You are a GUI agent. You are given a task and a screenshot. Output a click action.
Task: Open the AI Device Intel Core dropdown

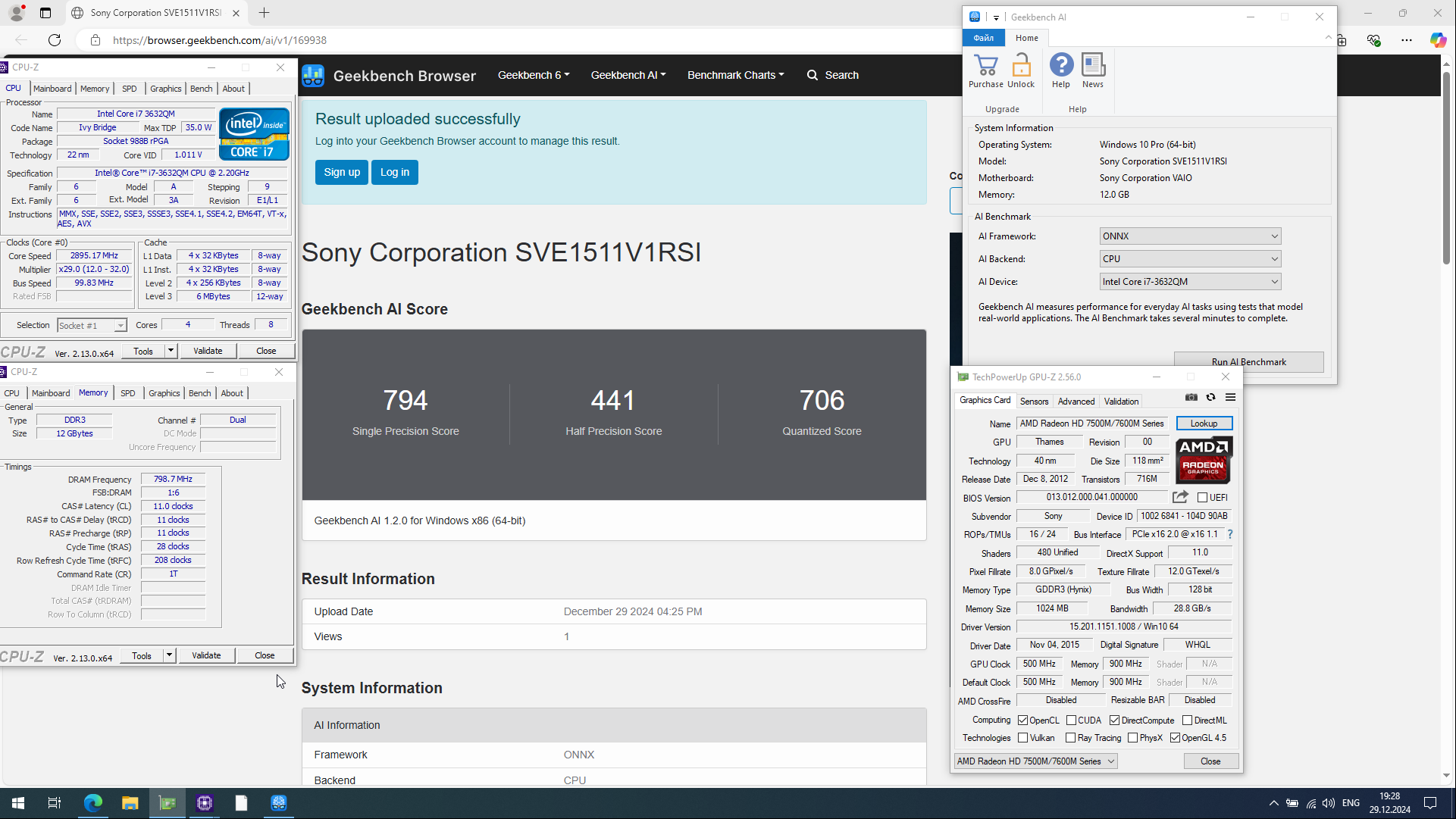(x=1190, y=282)
